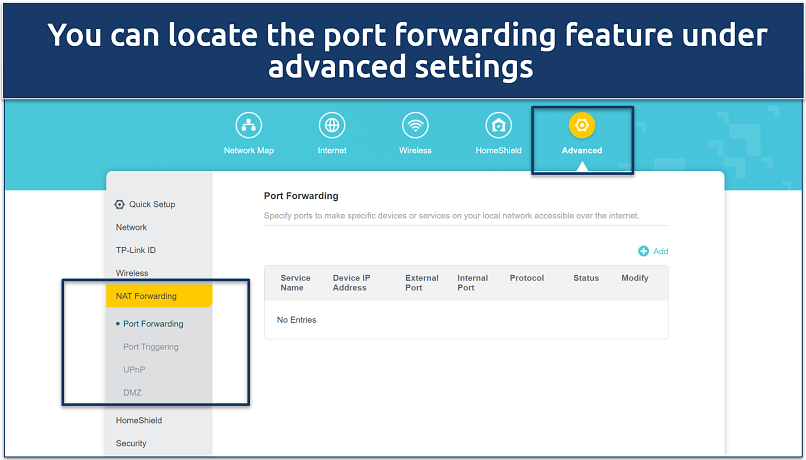The width and height of the screenshot is (806, 460).
Task: Click the Network Map icon
Action: (248, 125)
